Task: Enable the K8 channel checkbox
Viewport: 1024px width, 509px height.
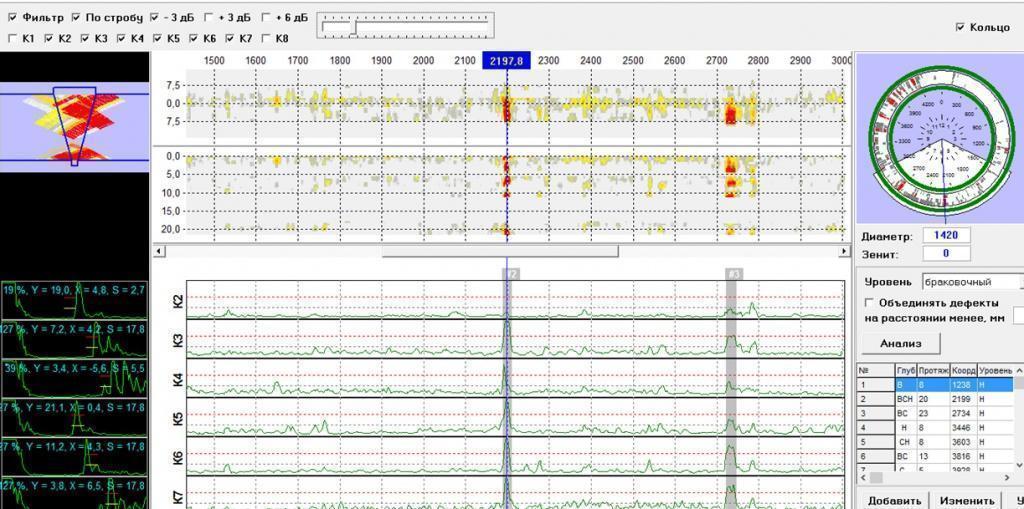Action: (x=265, y=38)
